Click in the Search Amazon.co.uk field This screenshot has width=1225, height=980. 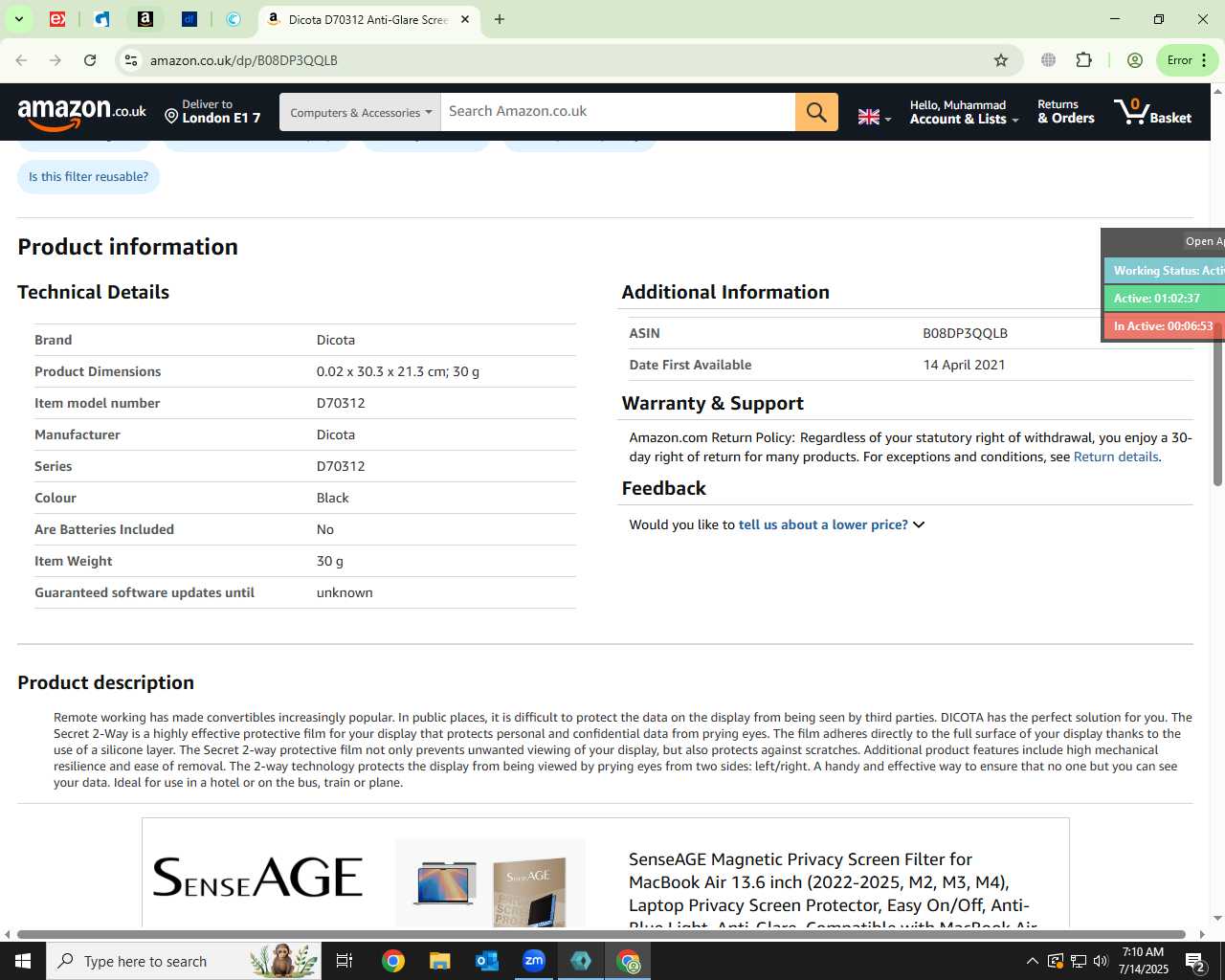click(617, 112)
